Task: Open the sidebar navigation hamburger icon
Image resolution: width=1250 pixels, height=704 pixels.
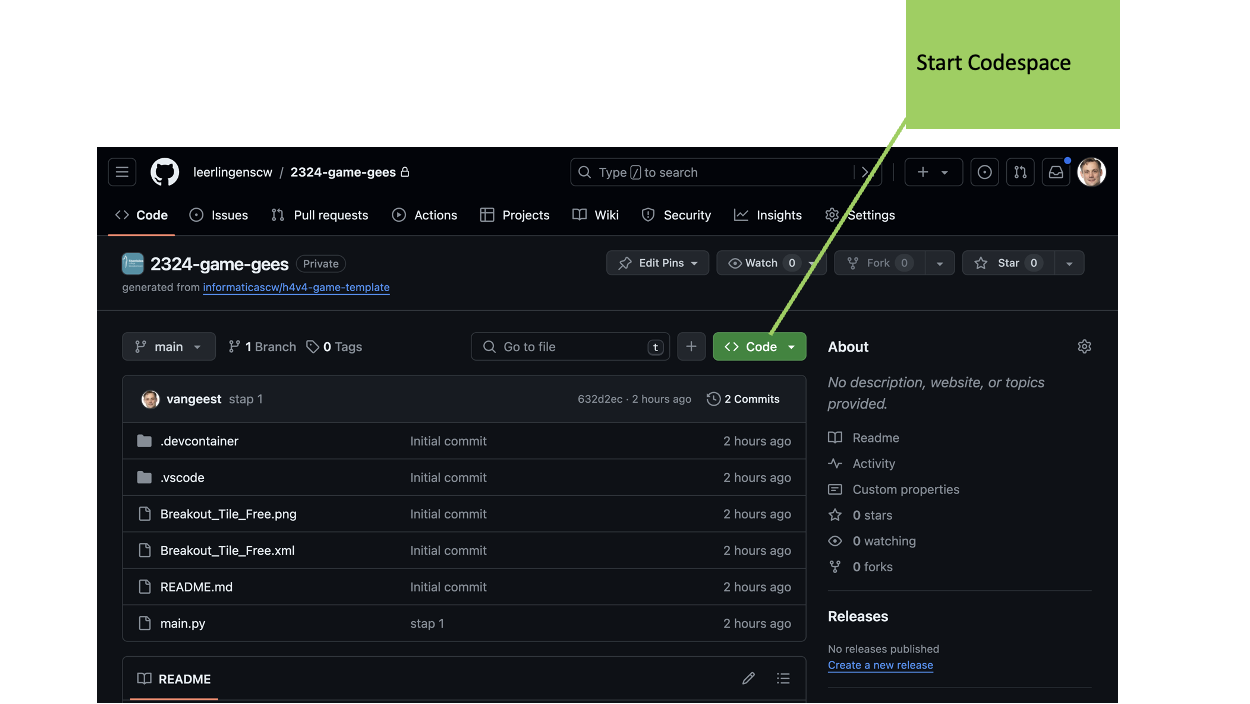Action: [122, 172]
